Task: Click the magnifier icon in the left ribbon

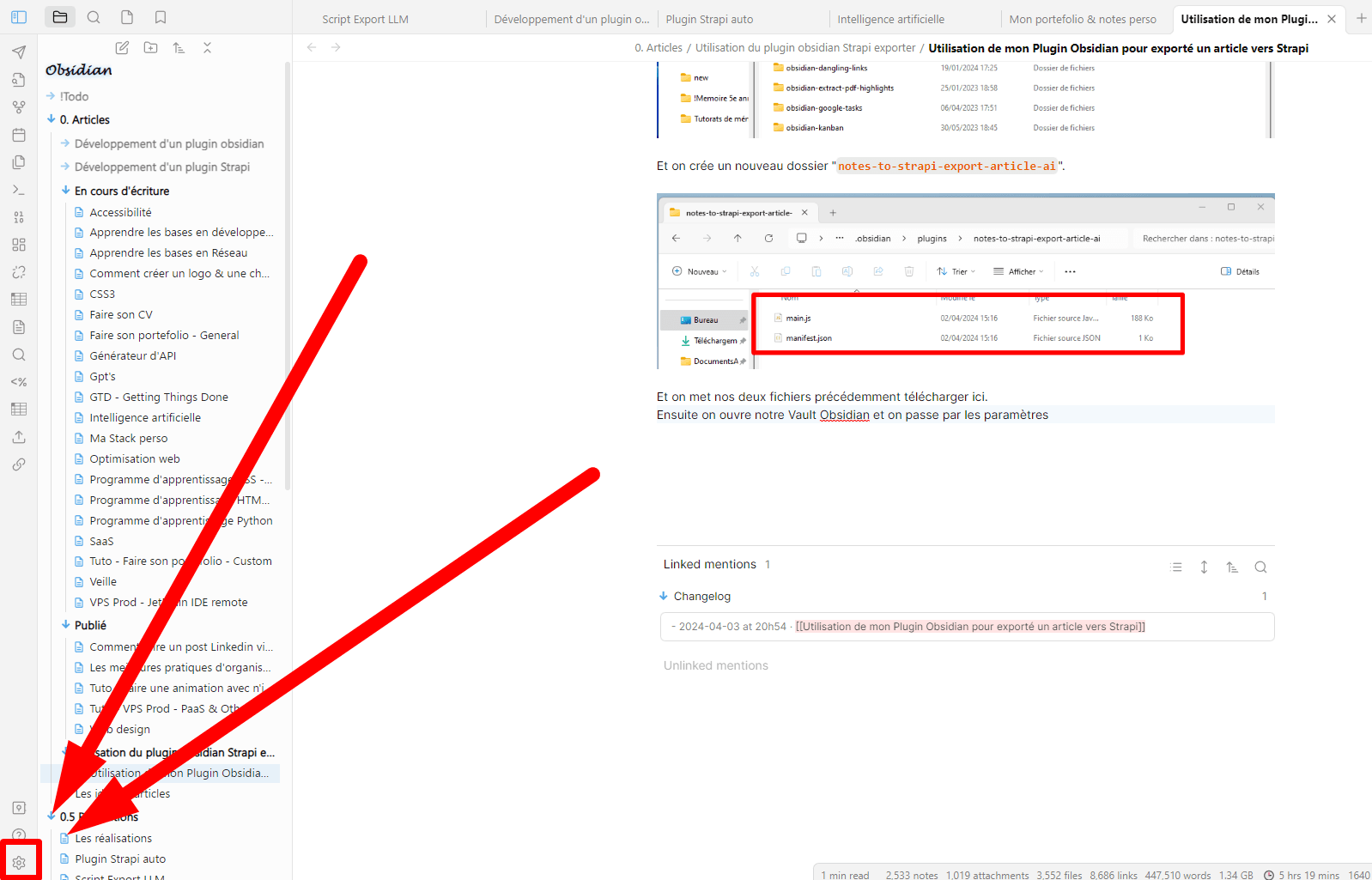Action: pos(19,355)
